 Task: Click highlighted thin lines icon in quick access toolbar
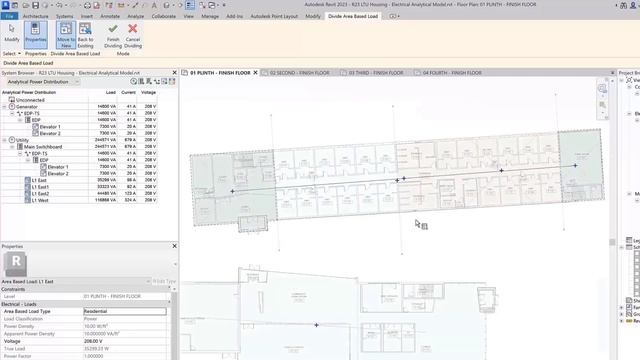190,5
